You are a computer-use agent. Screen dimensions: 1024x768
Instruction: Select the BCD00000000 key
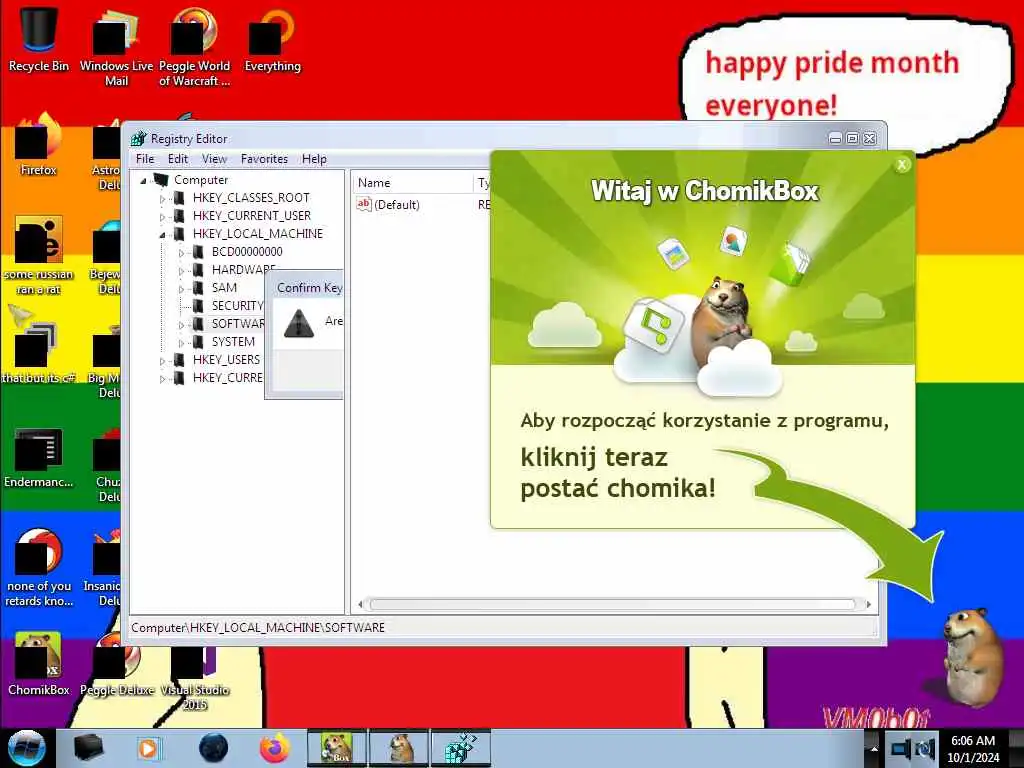(x=247, y=251)
